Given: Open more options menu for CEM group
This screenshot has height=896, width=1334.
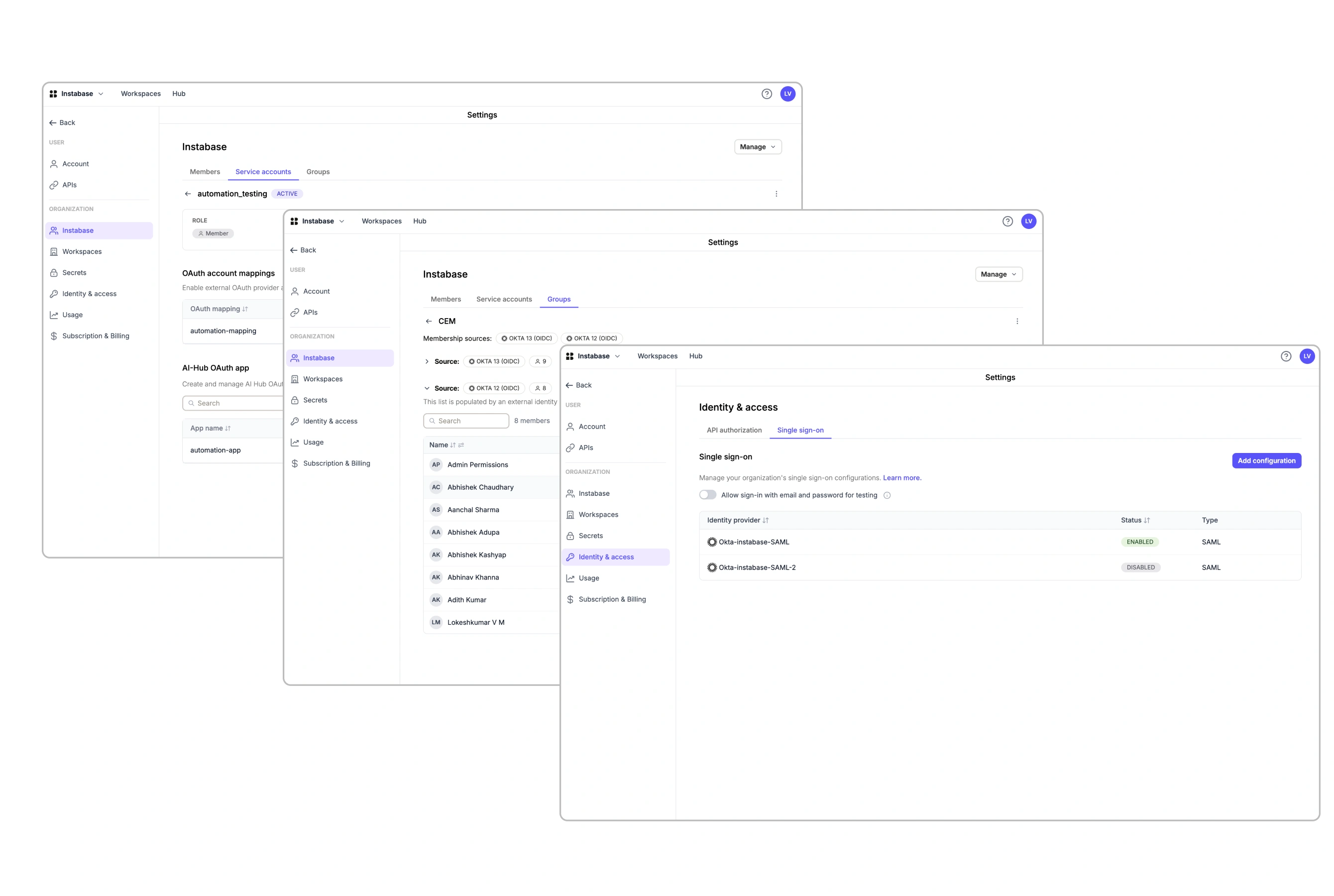Looking at the screenshot, I should tap(1017, 321).
